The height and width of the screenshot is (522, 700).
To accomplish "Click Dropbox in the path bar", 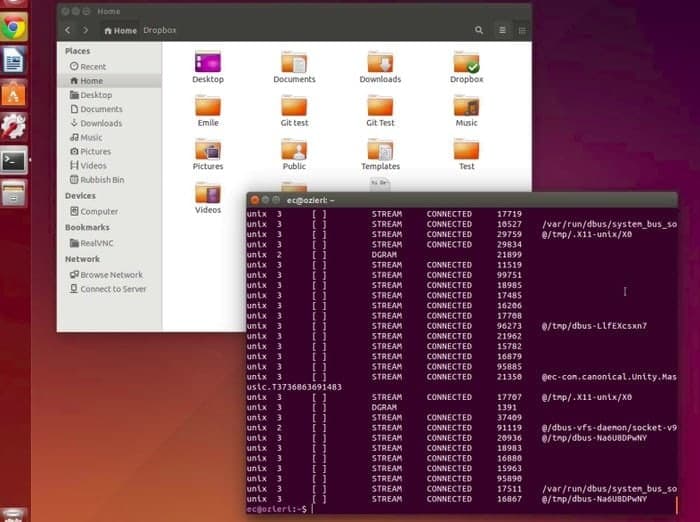I will tap(160, 30).
